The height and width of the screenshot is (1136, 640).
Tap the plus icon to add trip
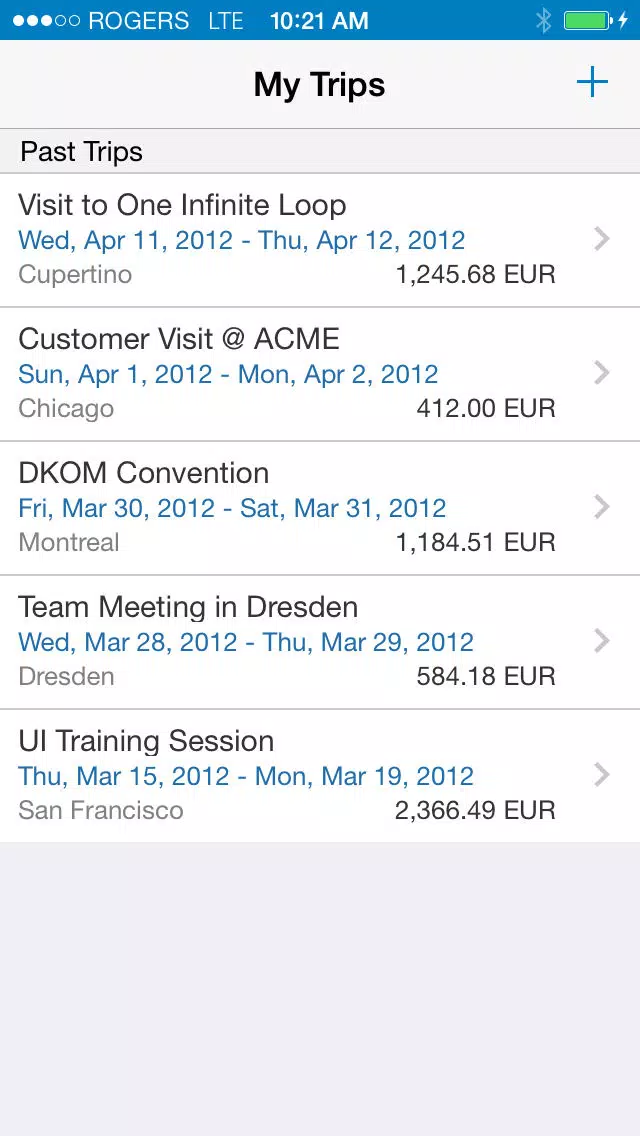592,83
